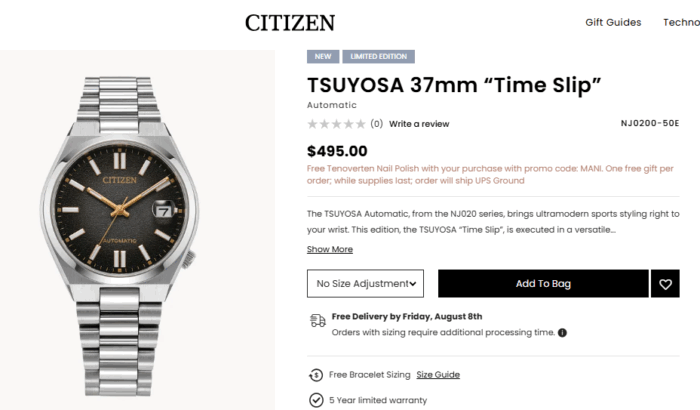Open the Size Guide link
The width and height of the screenshot is (700, 410).
(x=438, y=375)
